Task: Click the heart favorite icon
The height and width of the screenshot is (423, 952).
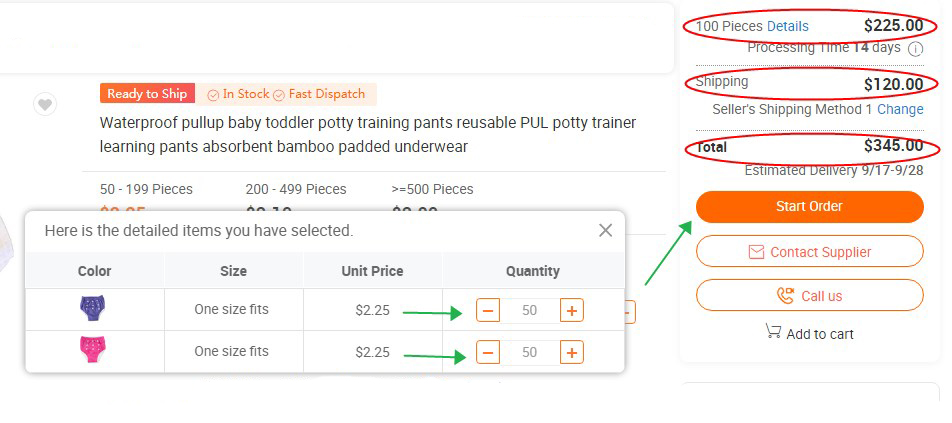Action: click(x=45, y=105)
